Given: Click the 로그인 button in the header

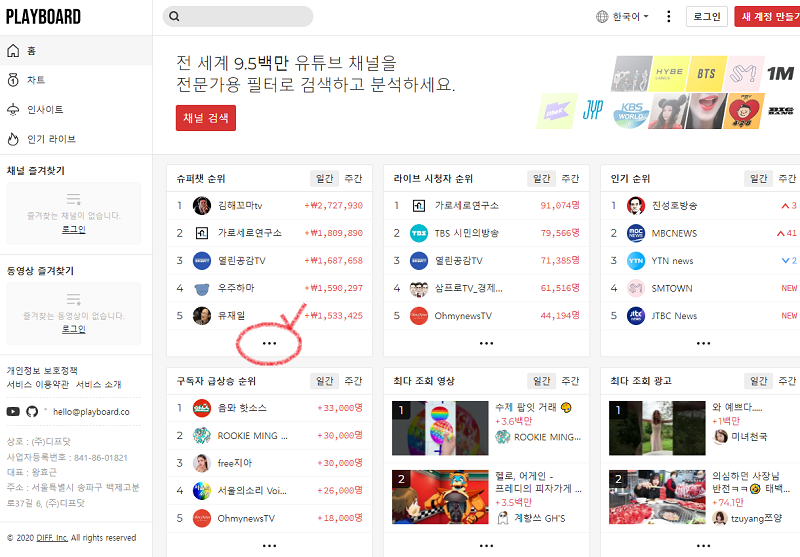Looking at the screenshot, I should coord(707,17).
